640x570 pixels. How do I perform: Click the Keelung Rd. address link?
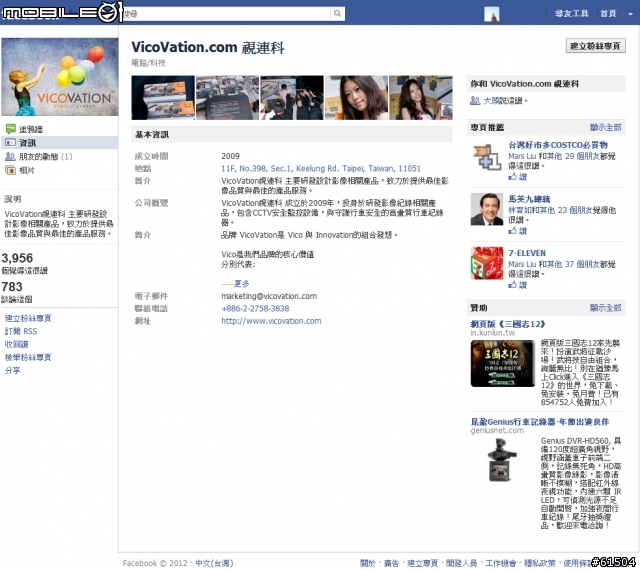pyautogui.click(x=321, y=168)
